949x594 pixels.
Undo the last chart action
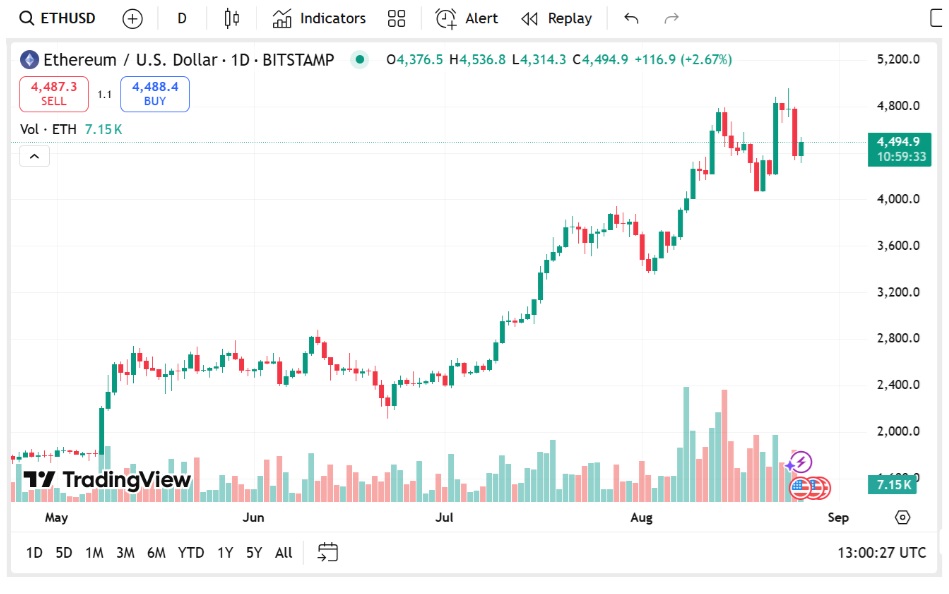pyautogui.click(x=630, y=18)
